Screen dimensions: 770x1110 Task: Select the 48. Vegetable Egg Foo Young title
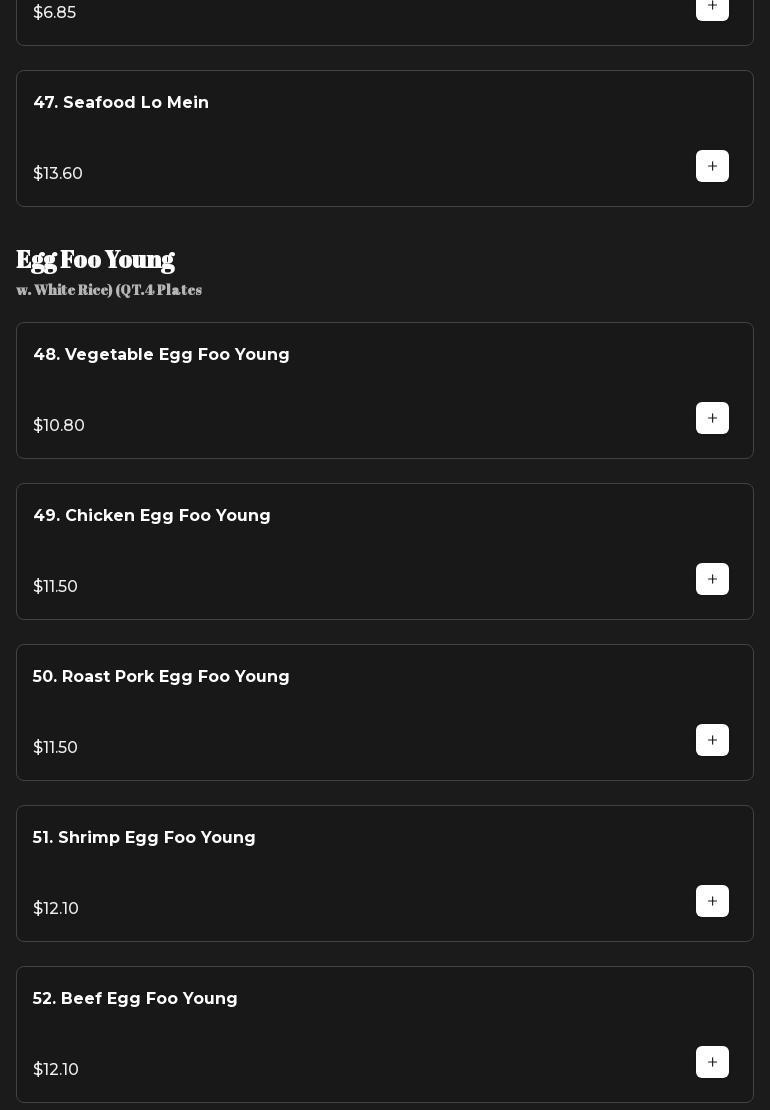[x=161, y=355]
